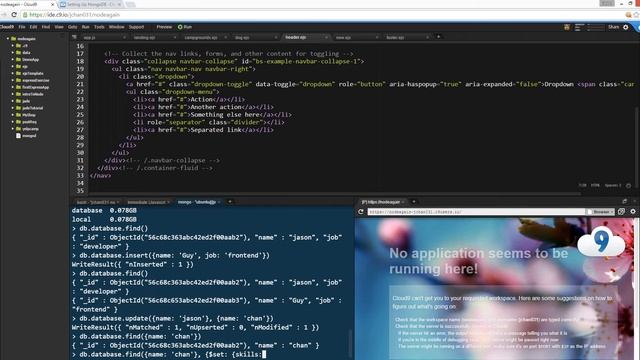
Task: Click the Cloud9 menu item
Action: coord(7,27)
